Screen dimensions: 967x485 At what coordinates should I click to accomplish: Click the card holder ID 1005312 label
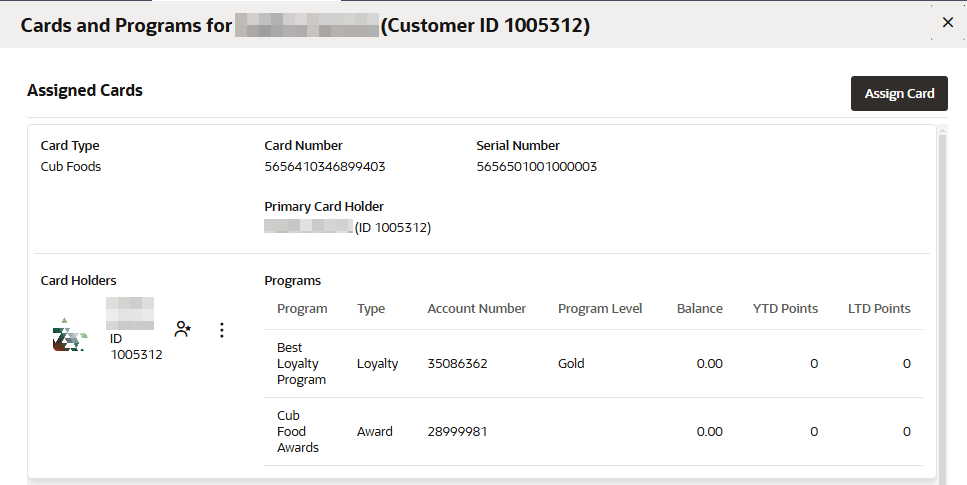pyautogui.click(x=136, y=347)
